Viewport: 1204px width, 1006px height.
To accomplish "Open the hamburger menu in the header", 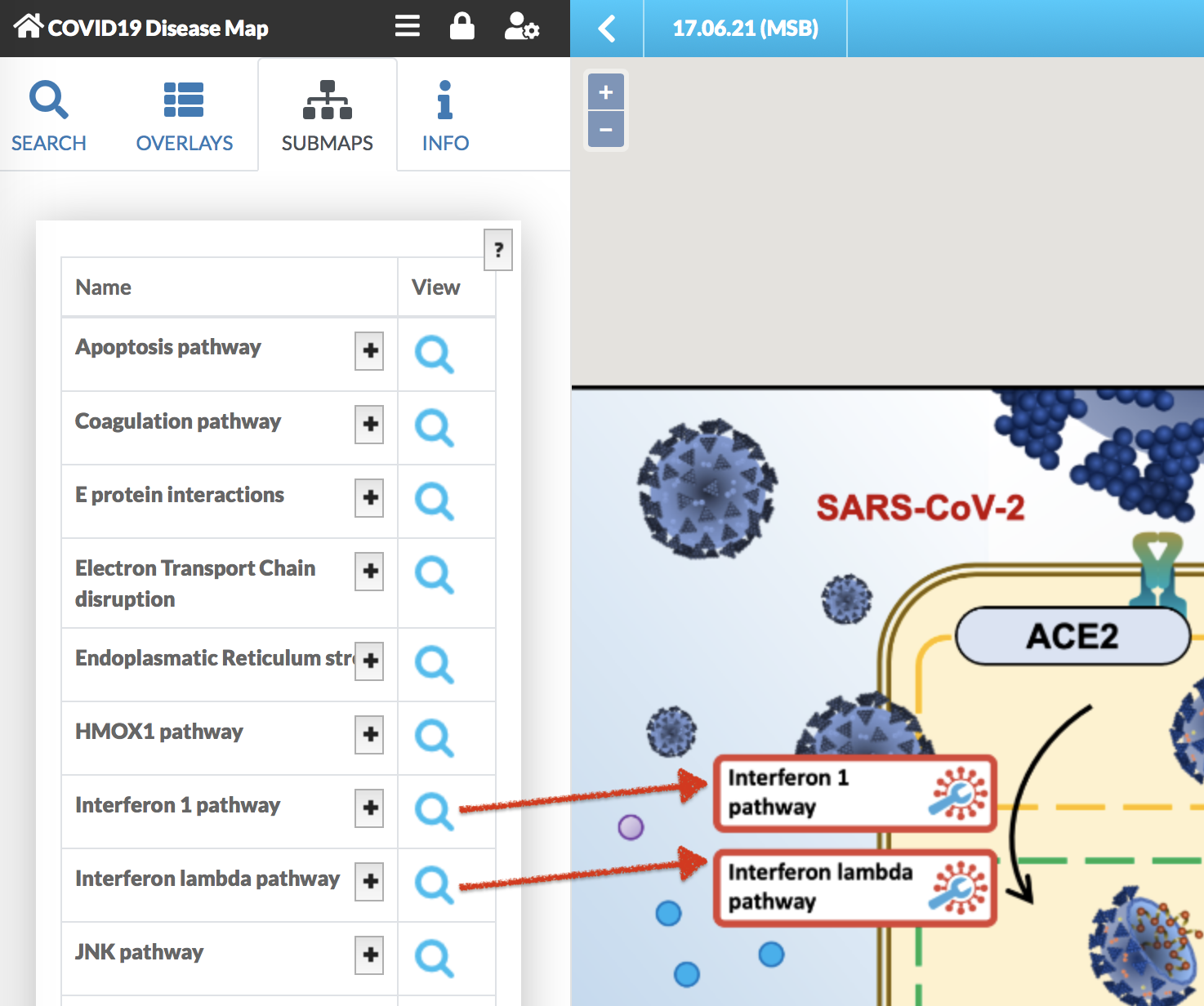I will pyautogui.click(x=407, y=27).
